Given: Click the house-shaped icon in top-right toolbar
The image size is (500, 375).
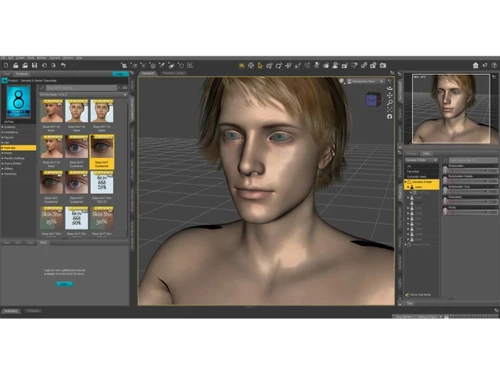Looking at the screenshot, I should 476,65.
